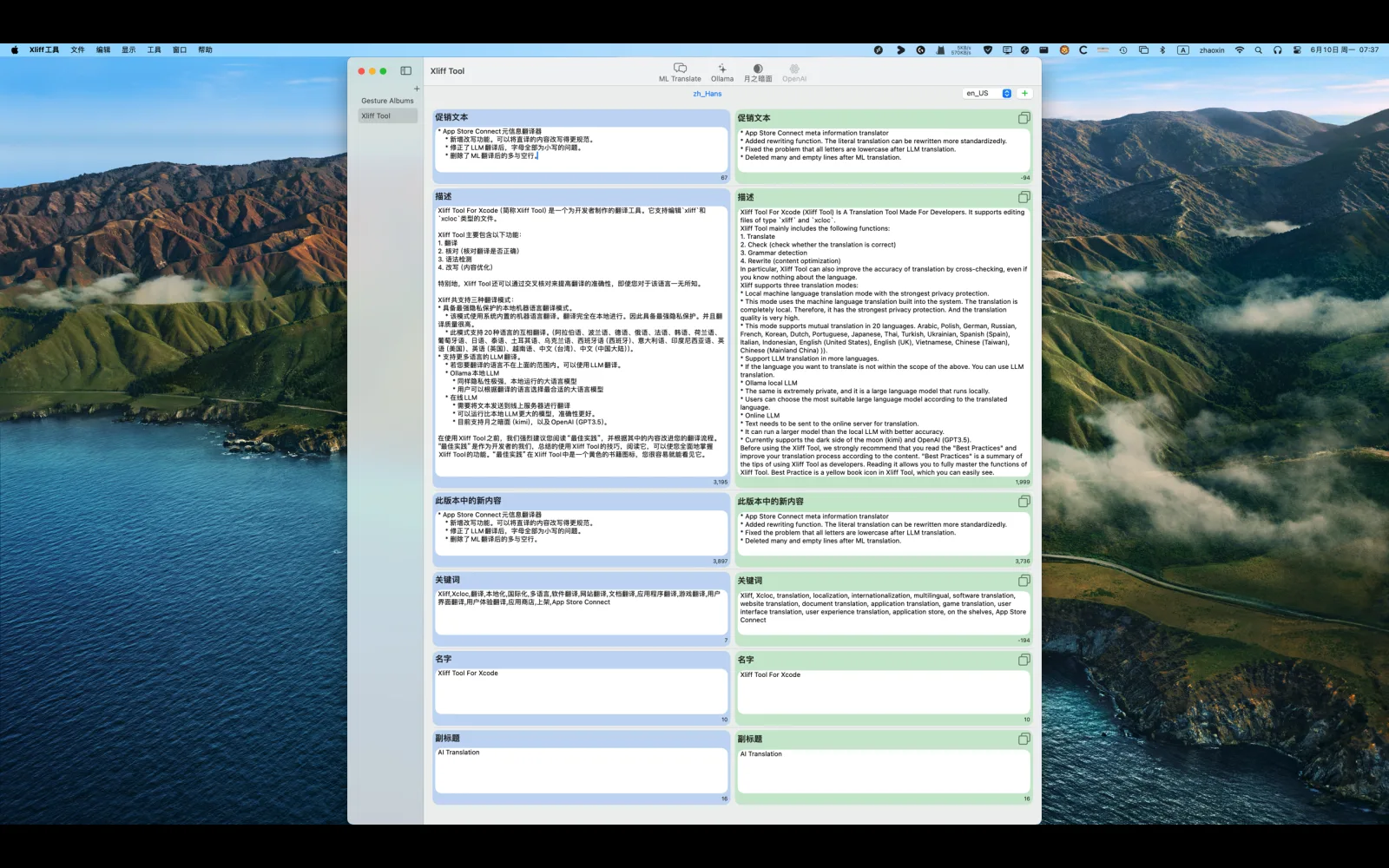Click the Chinese 名字 field 'Xliff Tool For Xcode'

tap(581, 691)
